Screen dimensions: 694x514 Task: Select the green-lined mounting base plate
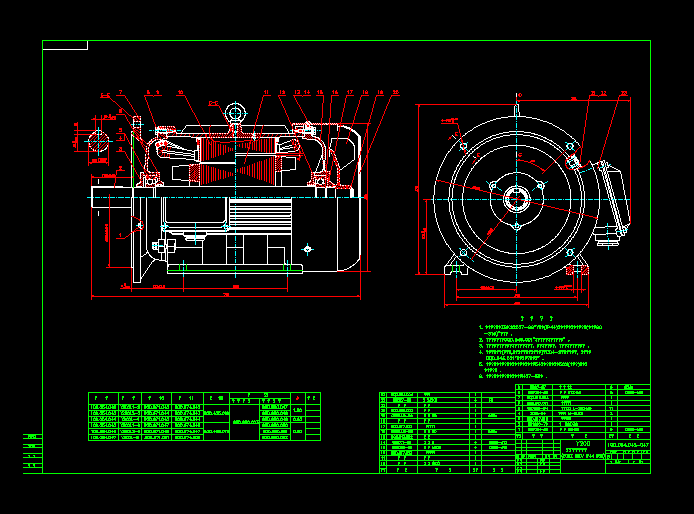(235, 268)
